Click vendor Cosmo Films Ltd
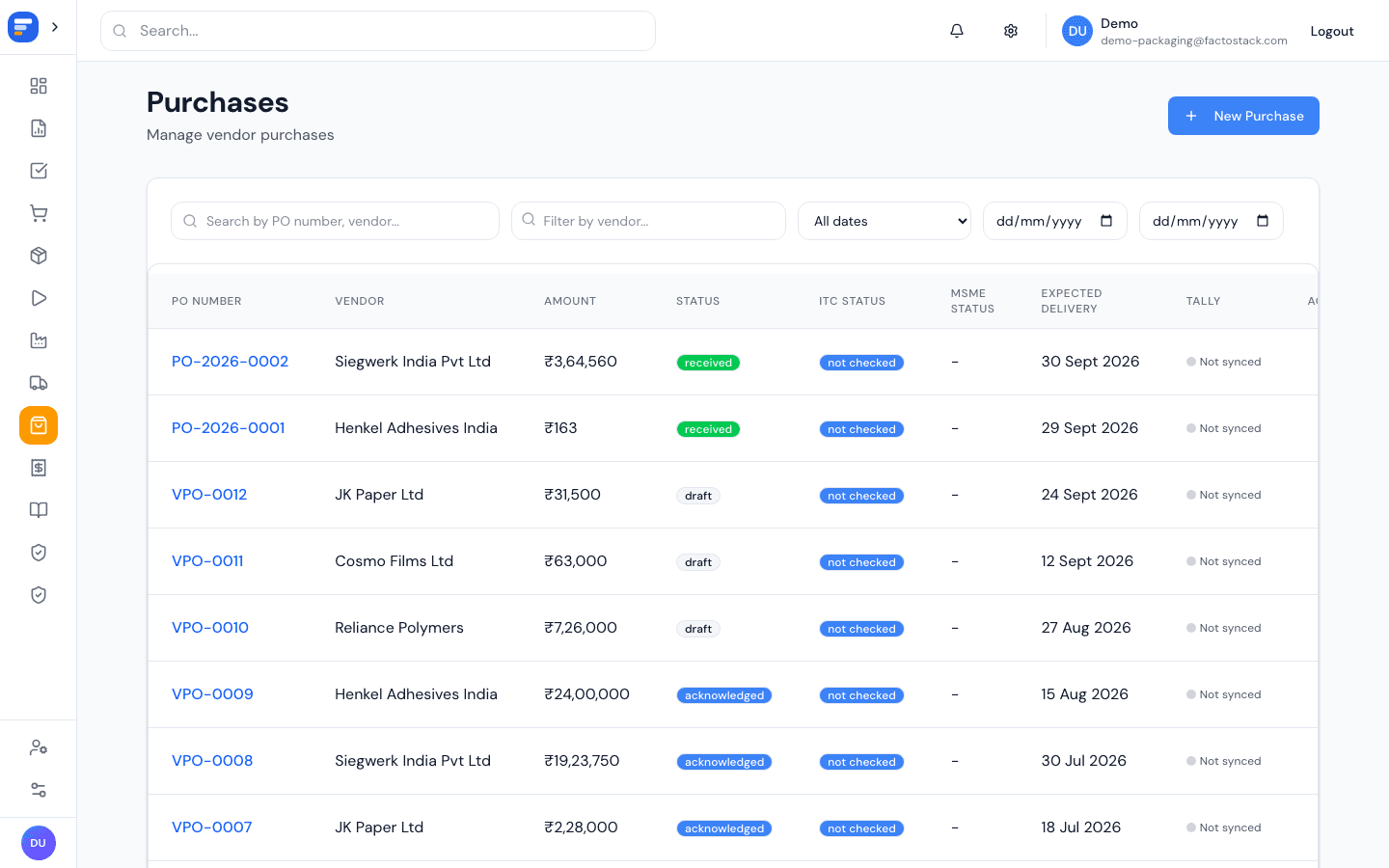The width and height of the screenshot is (1389, 868). [x=394, y=561]
